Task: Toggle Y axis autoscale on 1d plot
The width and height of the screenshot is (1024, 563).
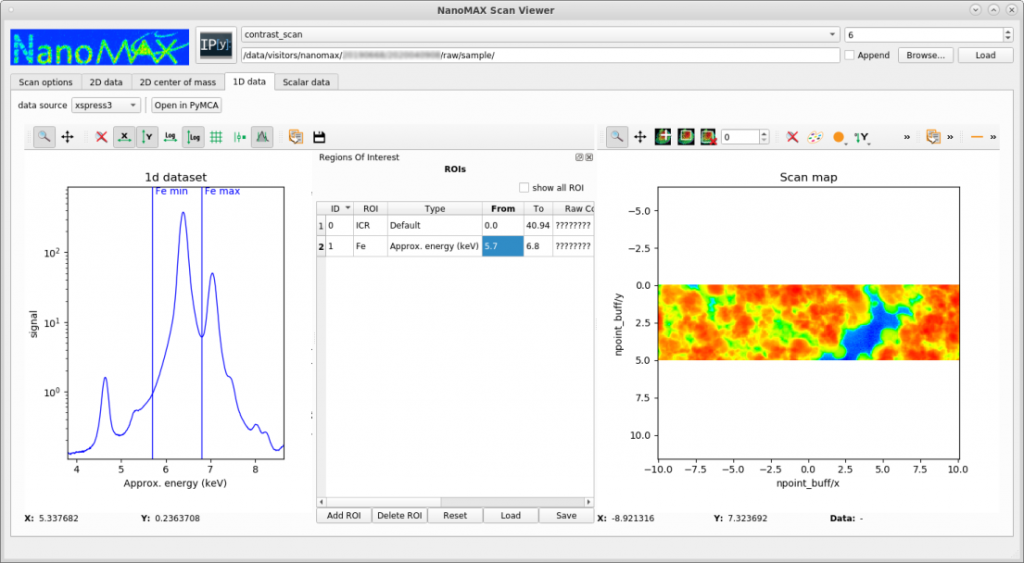Action: (x=147, y=137)
